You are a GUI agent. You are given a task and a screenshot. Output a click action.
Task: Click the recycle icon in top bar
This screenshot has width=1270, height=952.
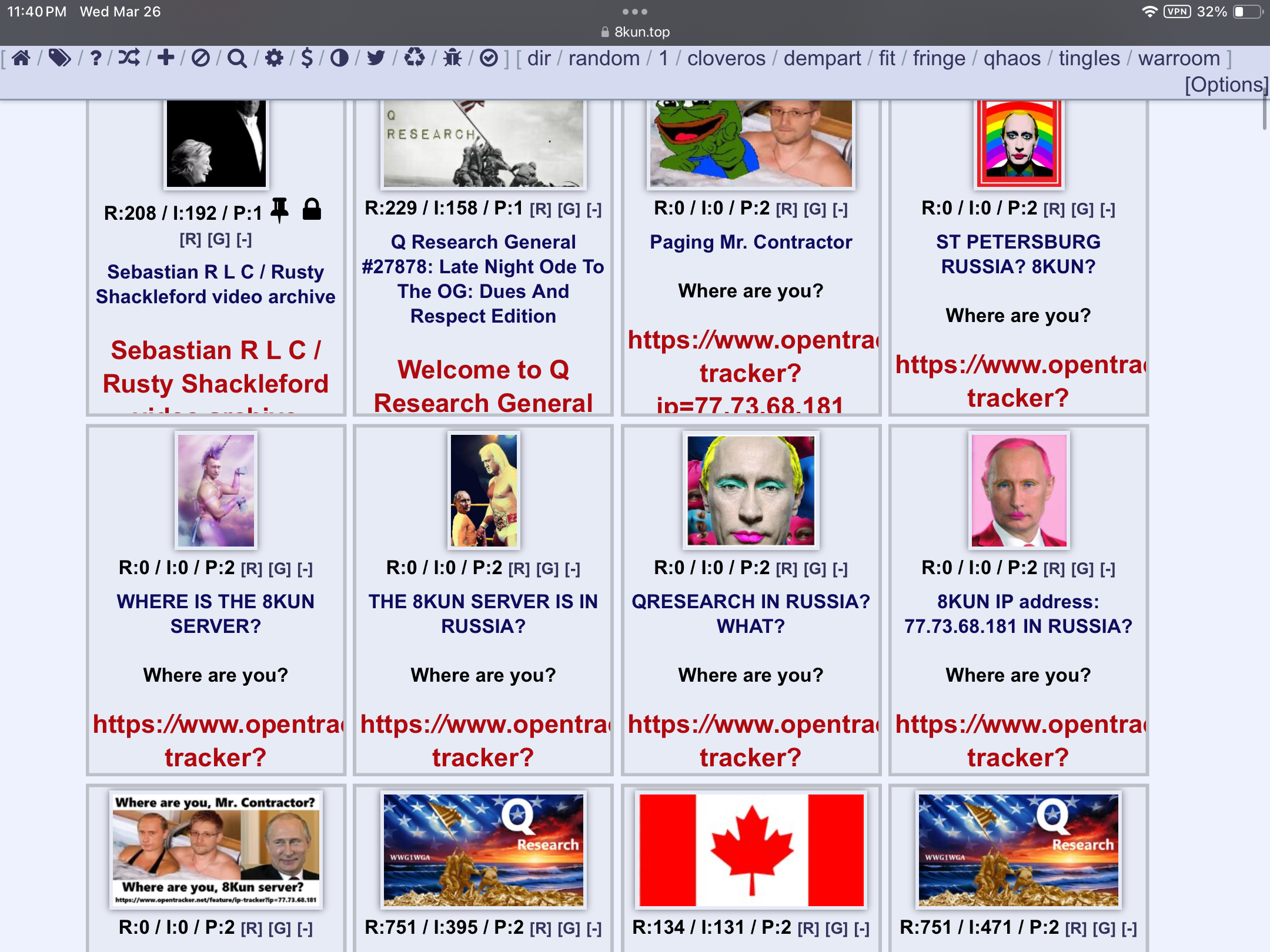(x=415, y=58)
